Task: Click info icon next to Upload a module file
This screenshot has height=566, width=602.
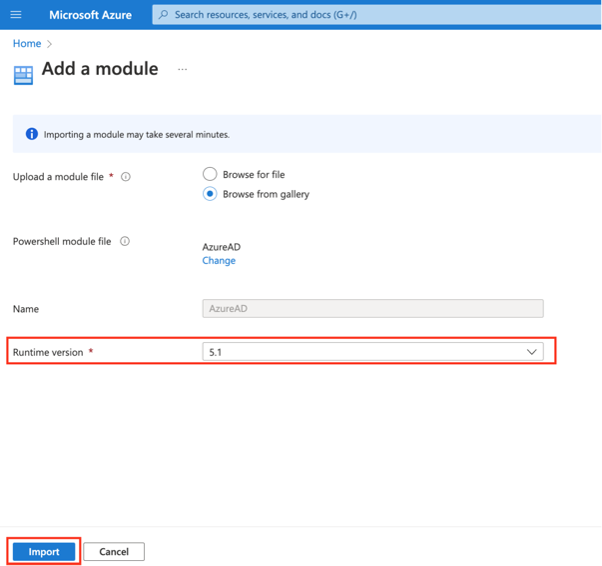Action: [x=126, y=177]
